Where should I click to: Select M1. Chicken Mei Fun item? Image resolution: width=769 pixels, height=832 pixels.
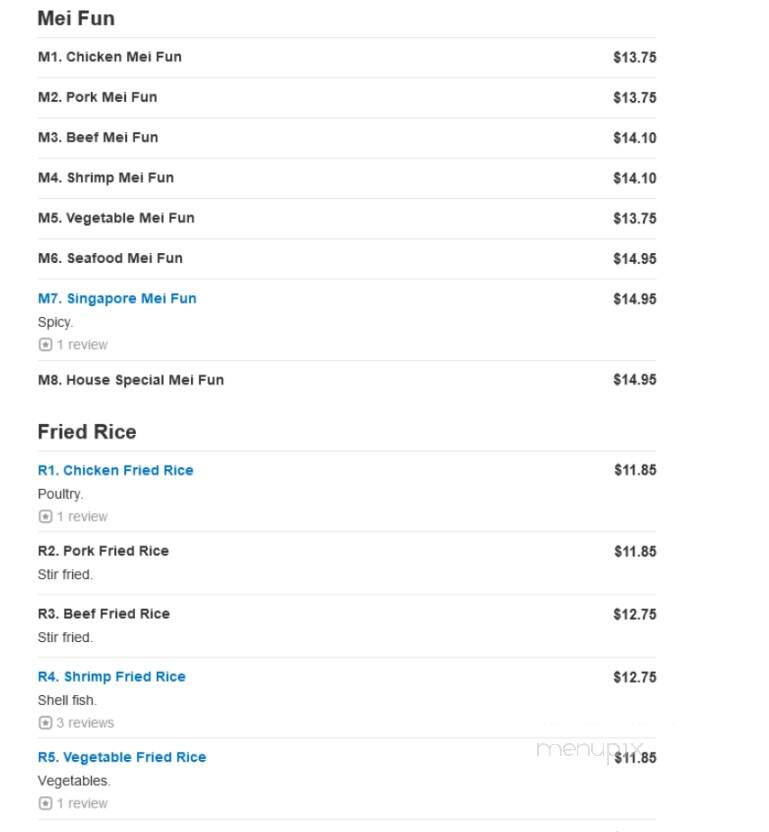coord(347,57)
